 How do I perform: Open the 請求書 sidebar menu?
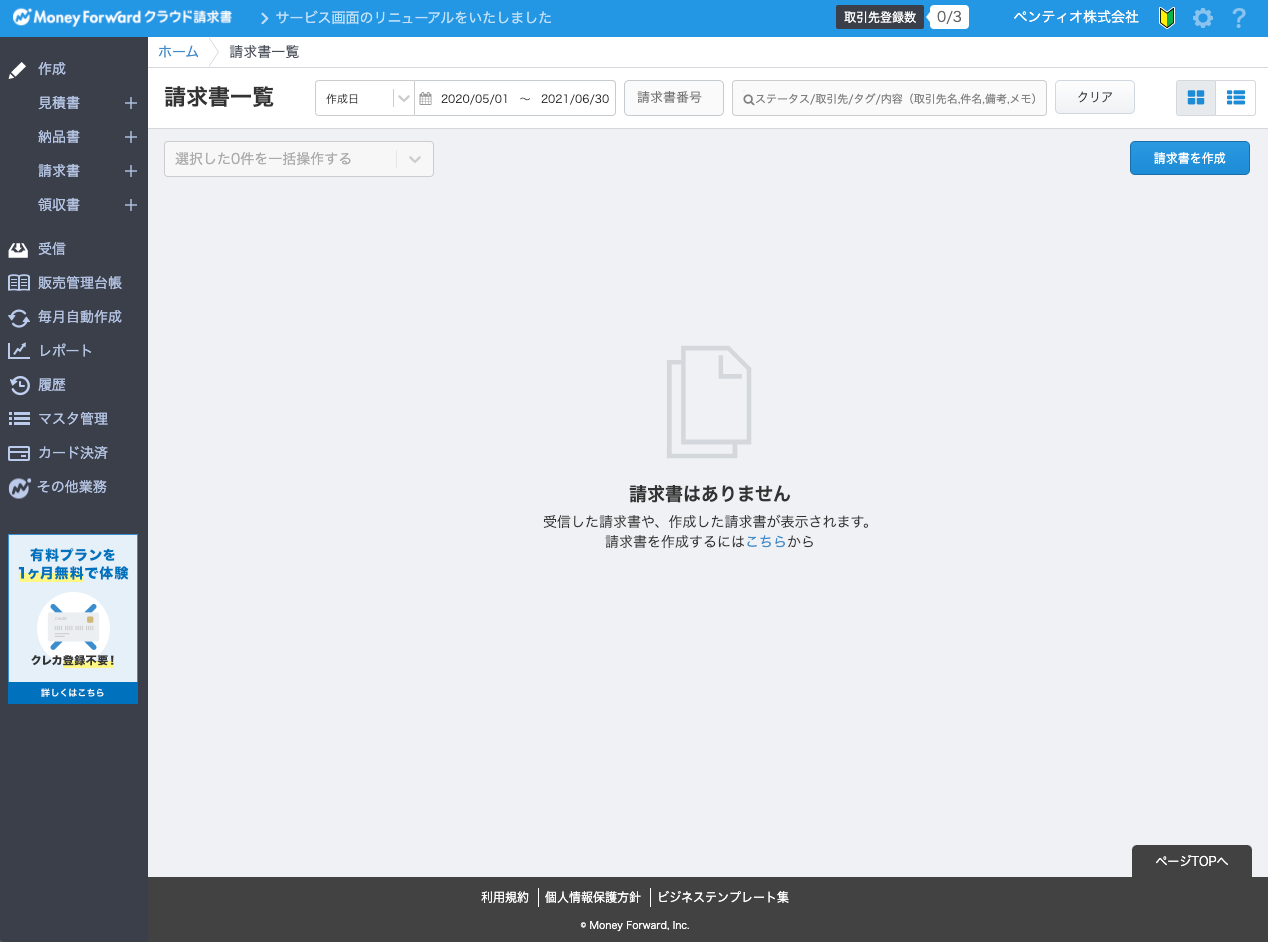coord(59,171)
